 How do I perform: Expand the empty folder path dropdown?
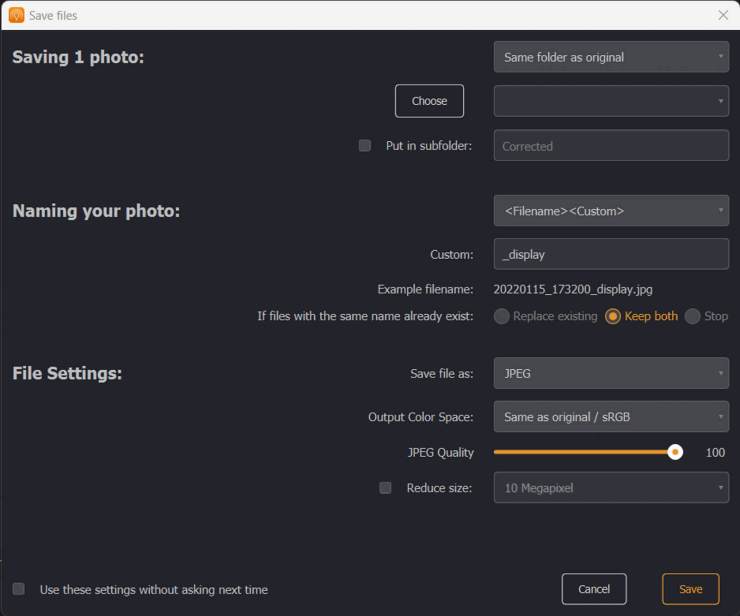click(x=611, y=101)
